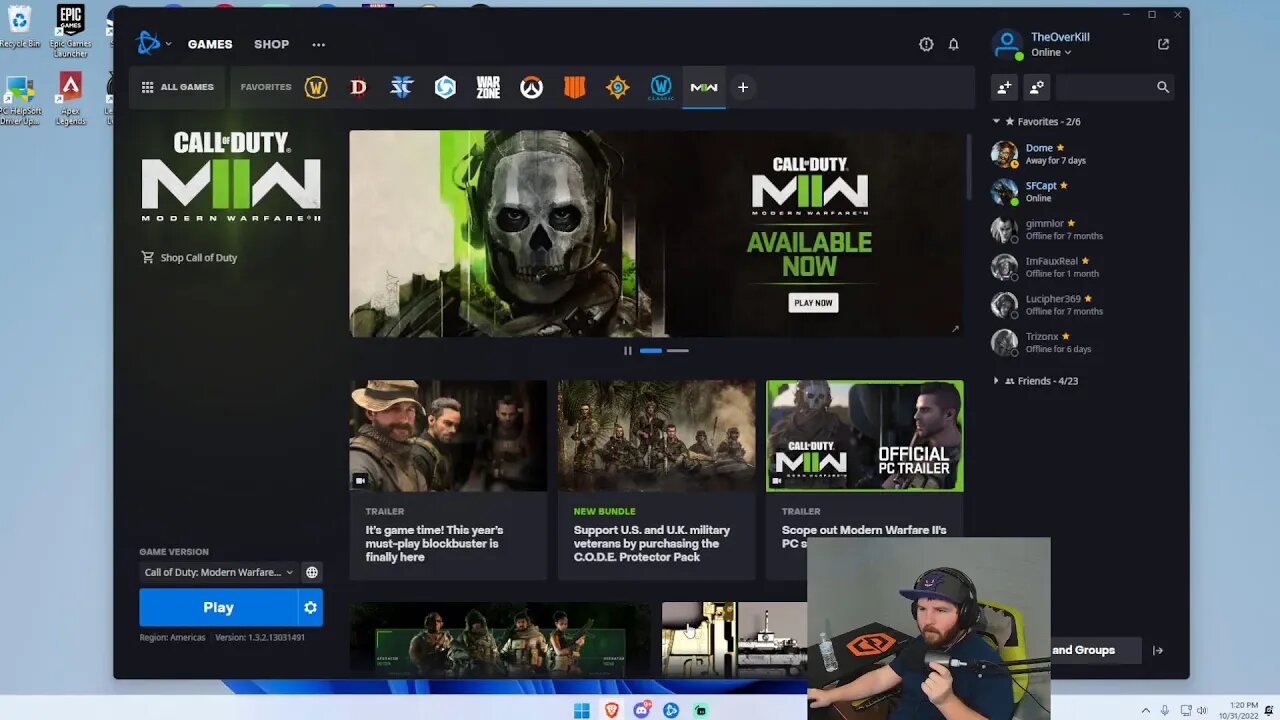Open the three-dot more menu
The width and height of the screenshot is (1280, 720).
[318, 44]
